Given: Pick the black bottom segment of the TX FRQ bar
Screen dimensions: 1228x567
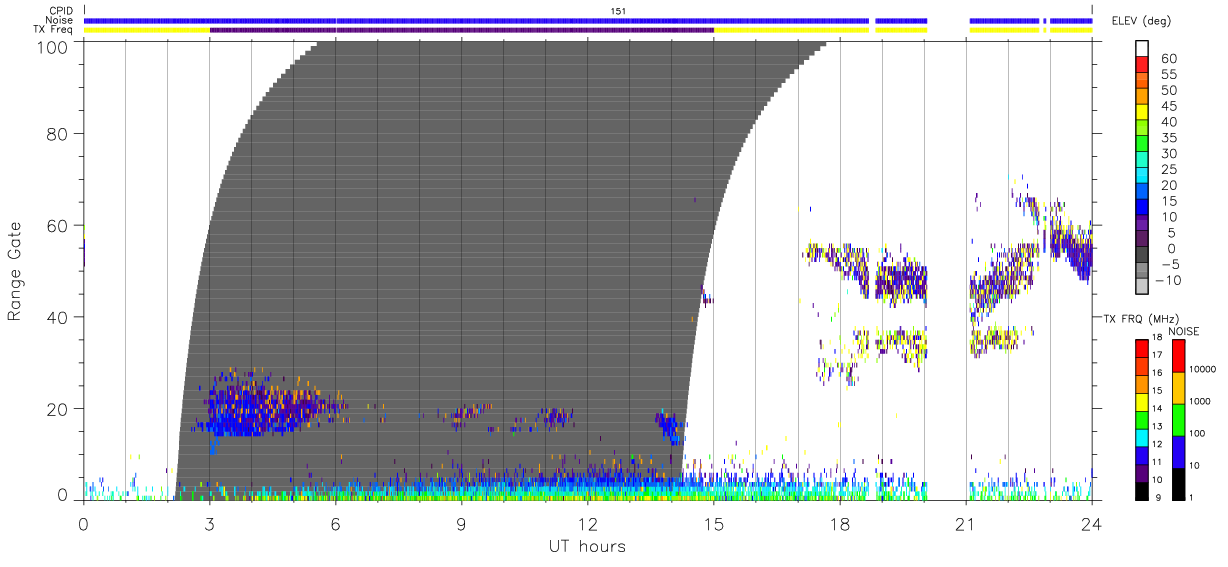Looking at the screenshot, I should tap(1141, 491).
